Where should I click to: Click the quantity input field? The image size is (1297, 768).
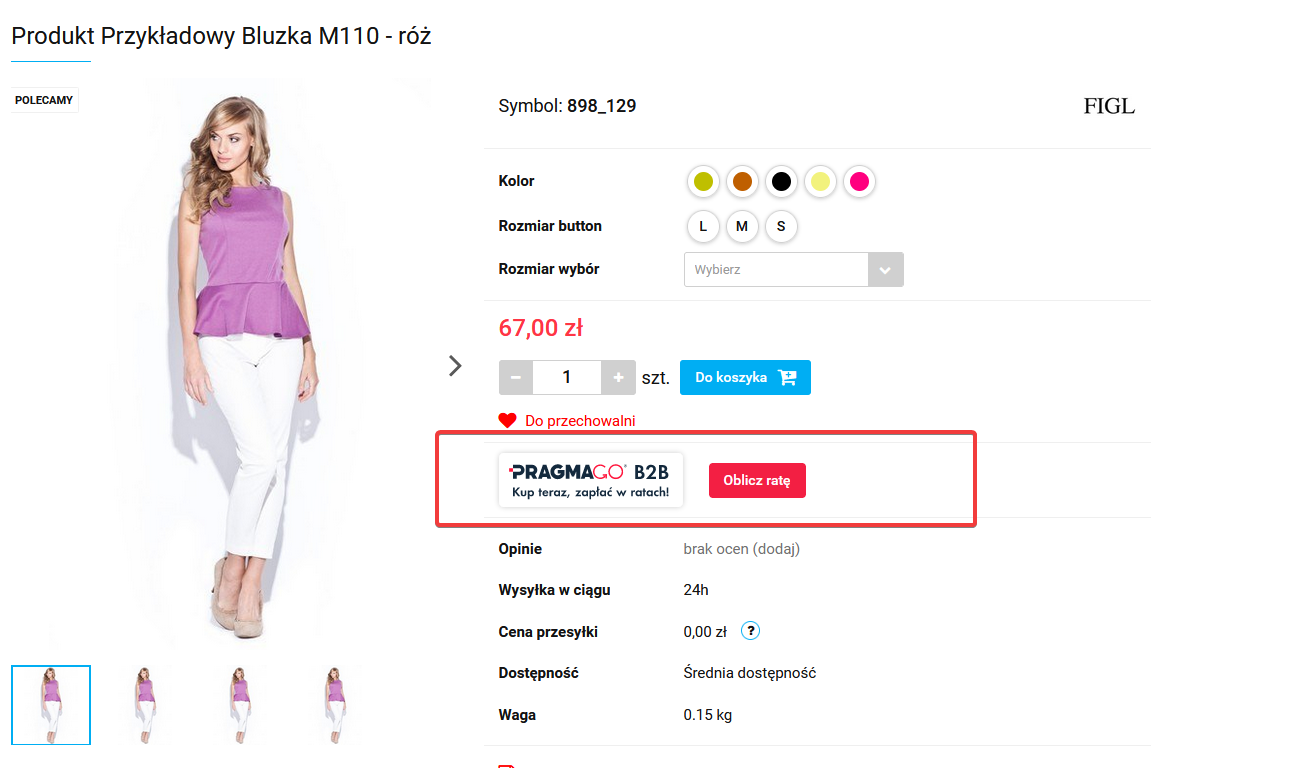(x=567, y=377)
